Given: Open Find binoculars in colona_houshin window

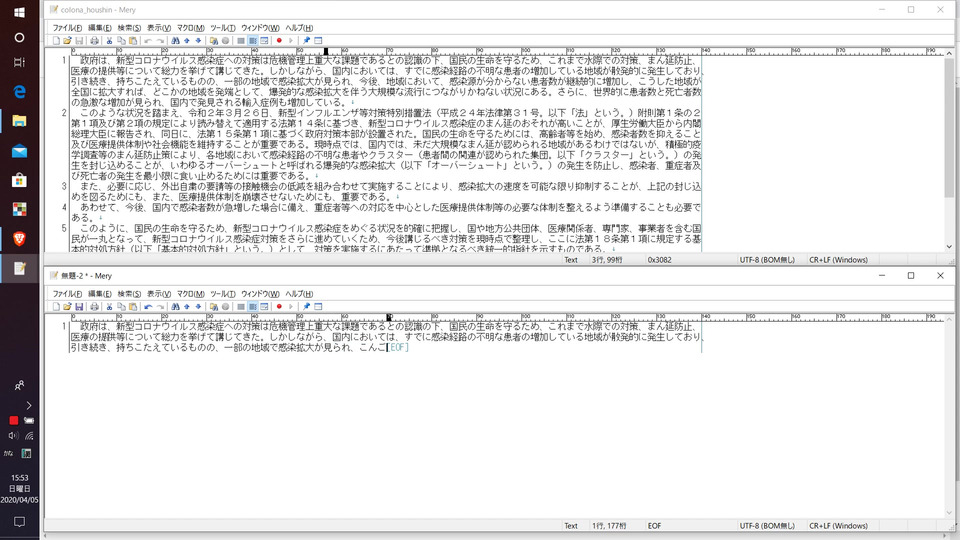Looking at the screenshot, I should tap(175, 41).
